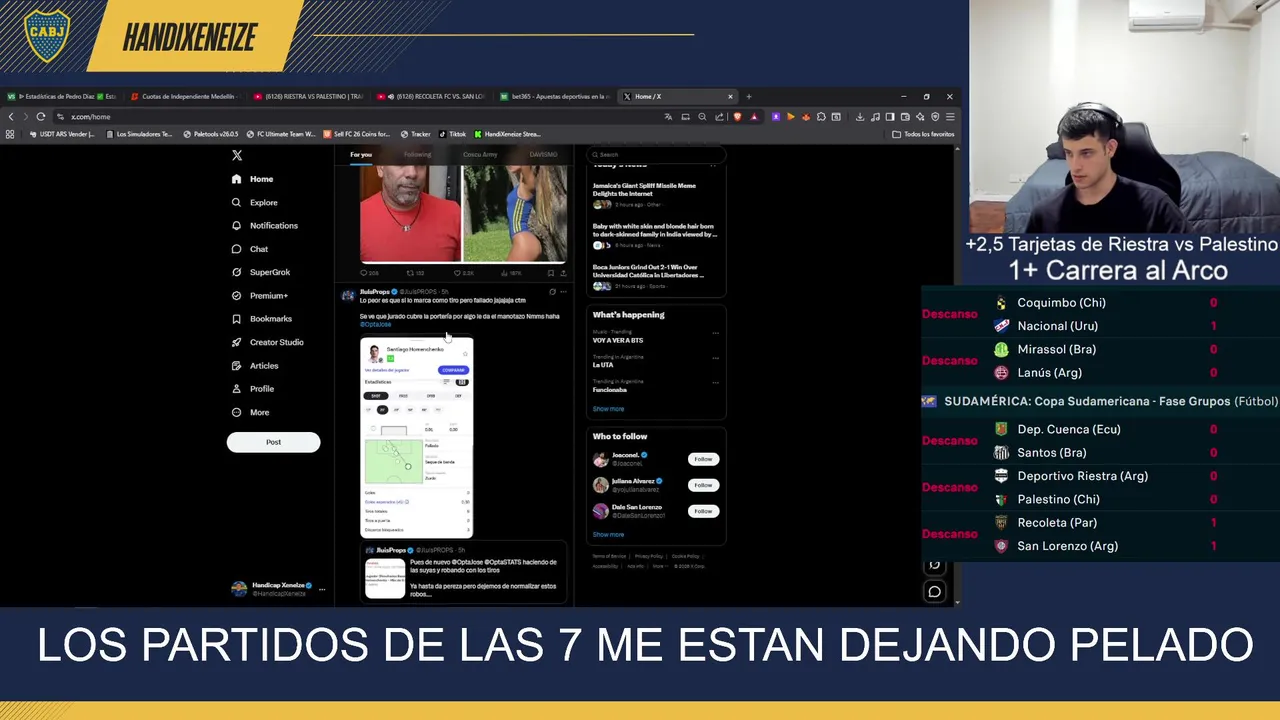Screen dimensions: 1280x720
Task: Open the Tiktok bookmark
Action: pyautogui.click(x=452, y=134)
